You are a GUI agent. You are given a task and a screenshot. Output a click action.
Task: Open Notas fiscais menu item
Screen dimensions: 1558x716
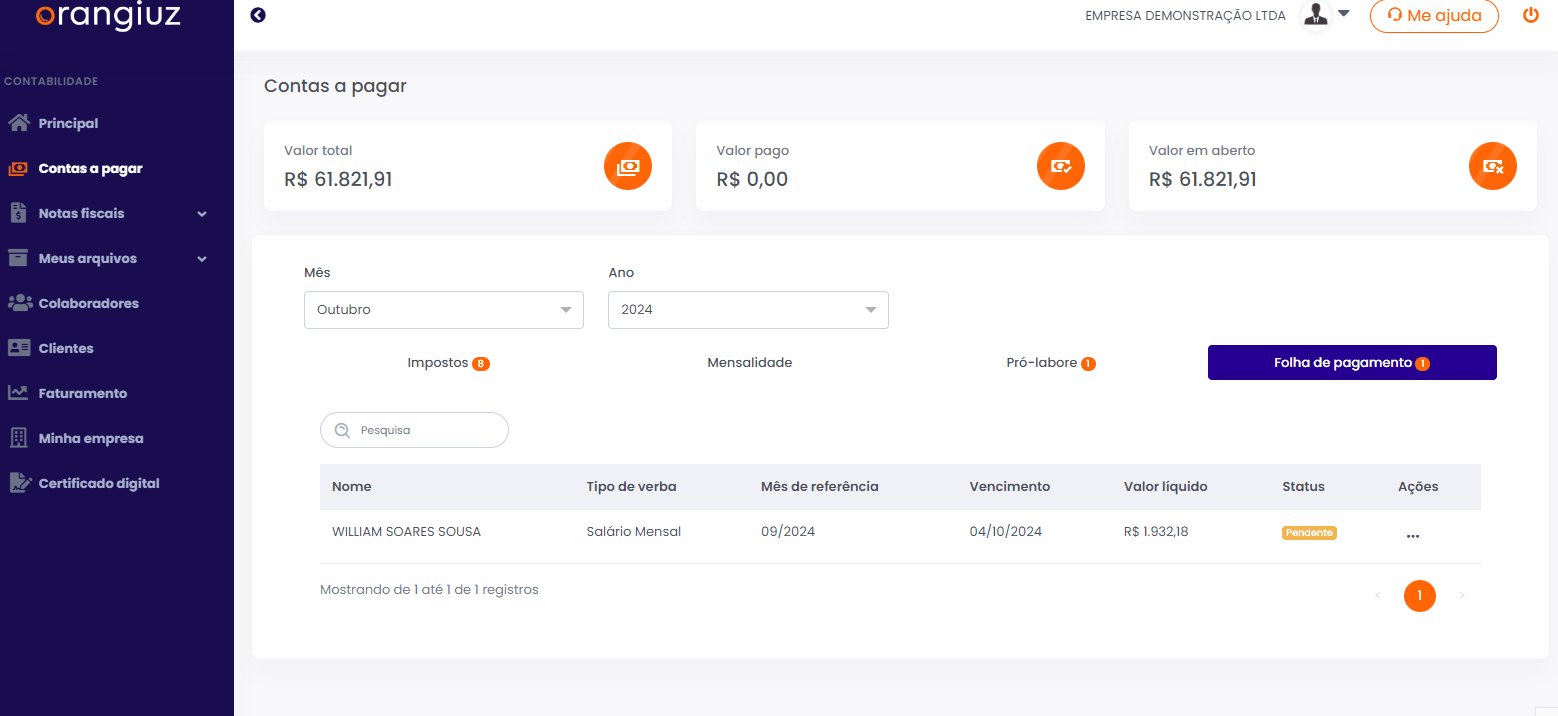81,213
